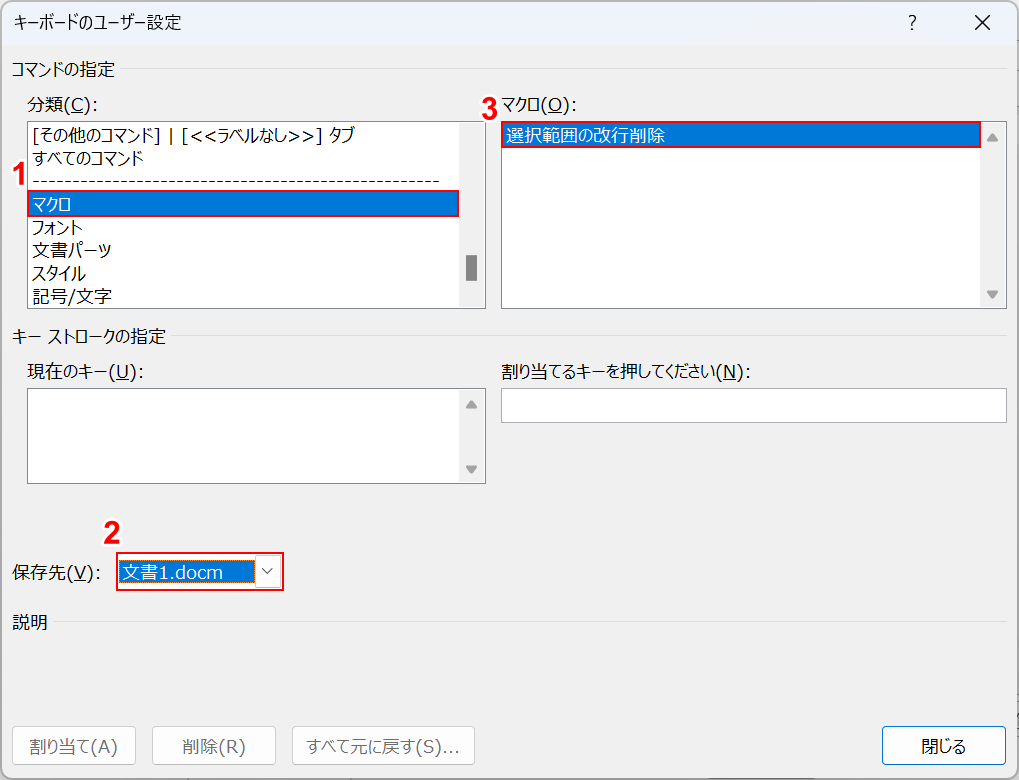Image resolution: width=1019 pixels, height=780 pixels.
Task: Open the 保存先 dropdown showing 文書1.docm
Action: pyautogui.click(x=268, y=571)
